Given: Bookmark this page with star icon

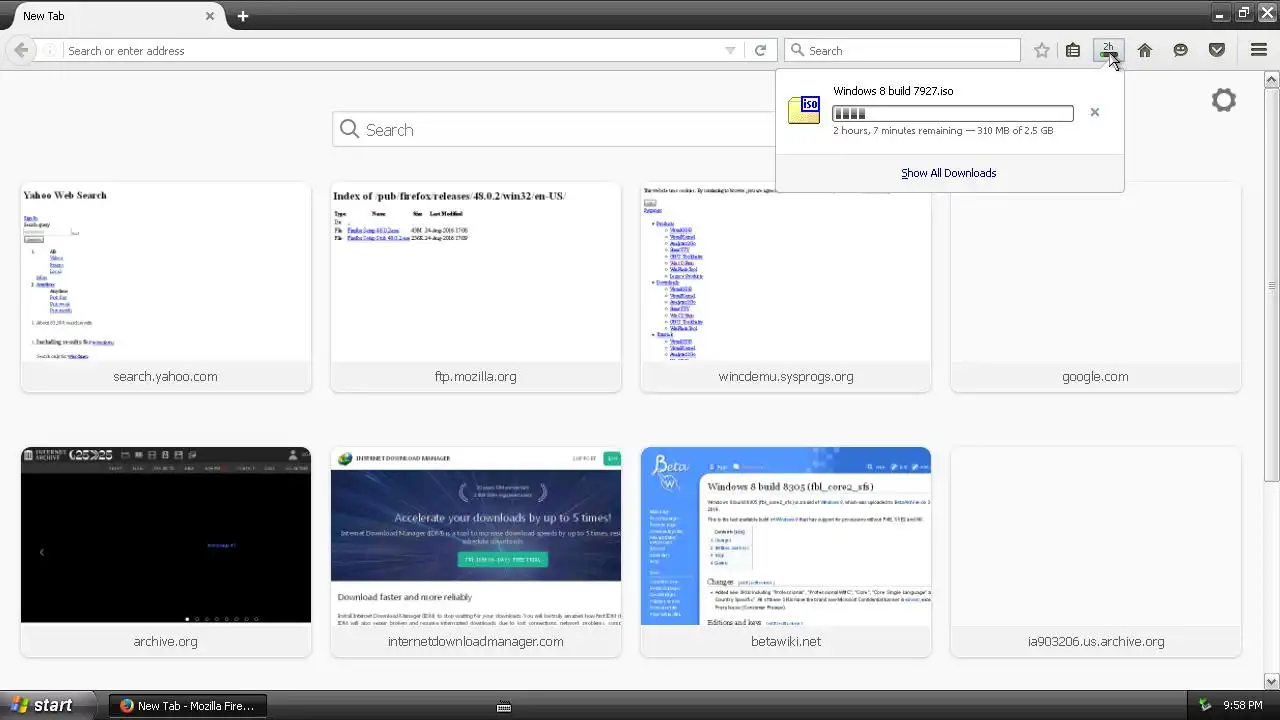Looking at the screenshot, I should (1042, 50).
